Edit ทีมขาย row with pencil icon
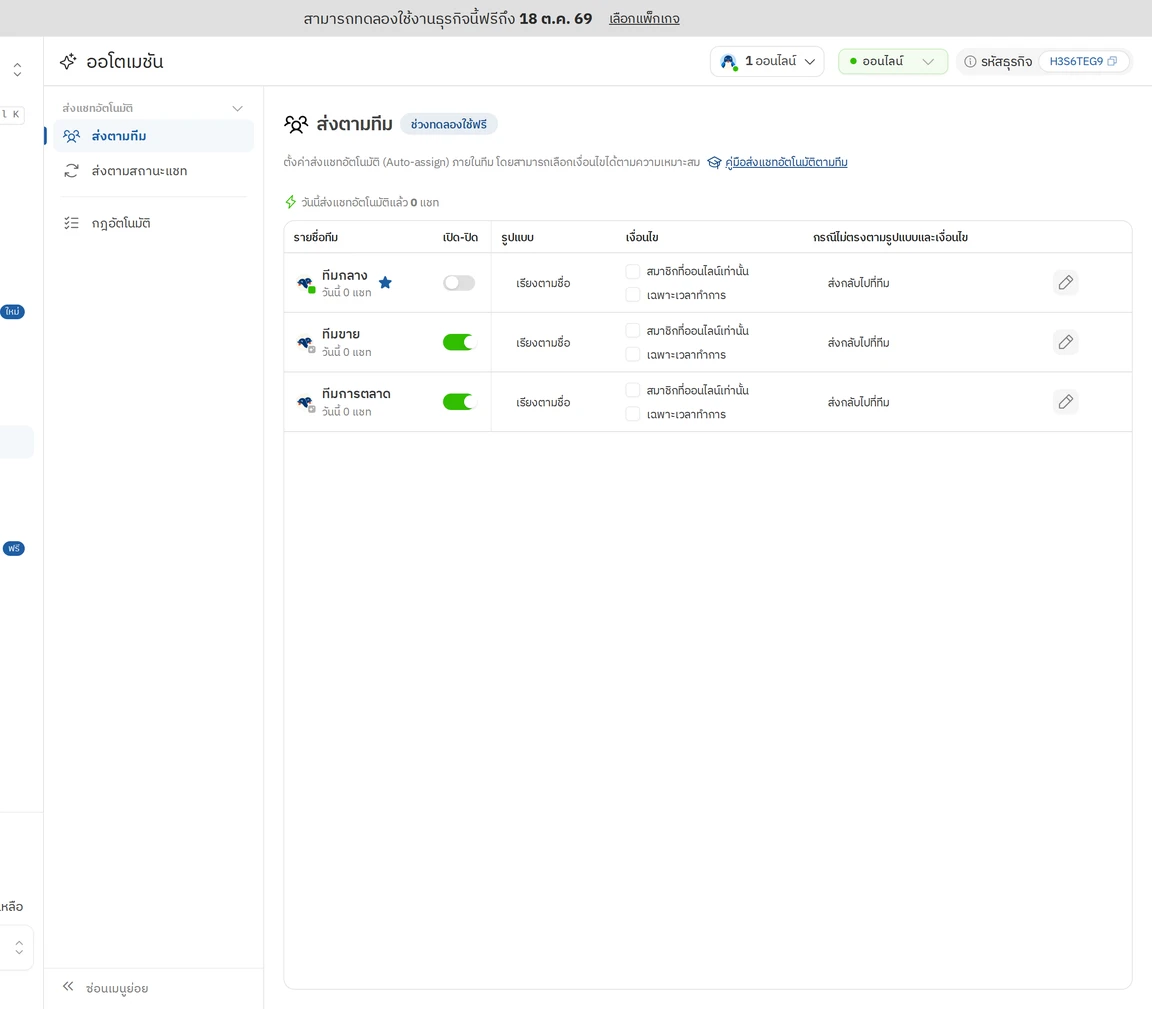The width and height of the screenshot is (1152, 1009). (x=1065, y=342)
